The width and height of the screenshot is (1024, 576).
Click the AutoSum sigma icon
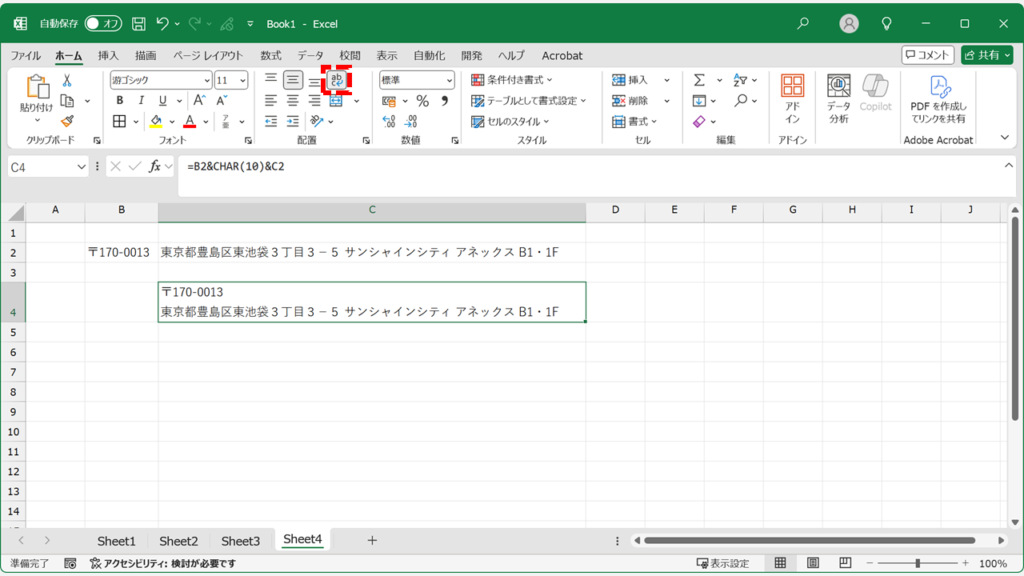point(699,80)
